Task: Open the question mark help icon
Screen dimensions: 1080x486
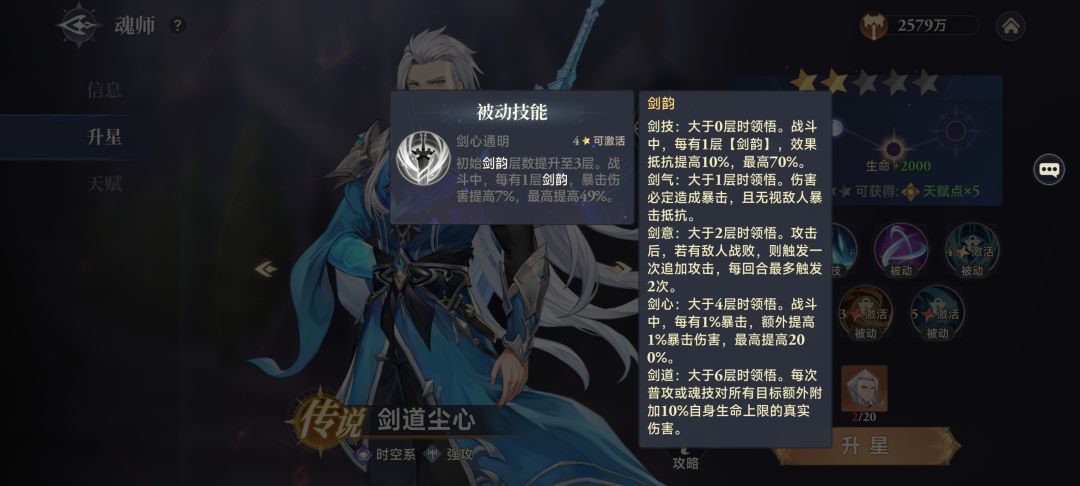Action: 178,25
